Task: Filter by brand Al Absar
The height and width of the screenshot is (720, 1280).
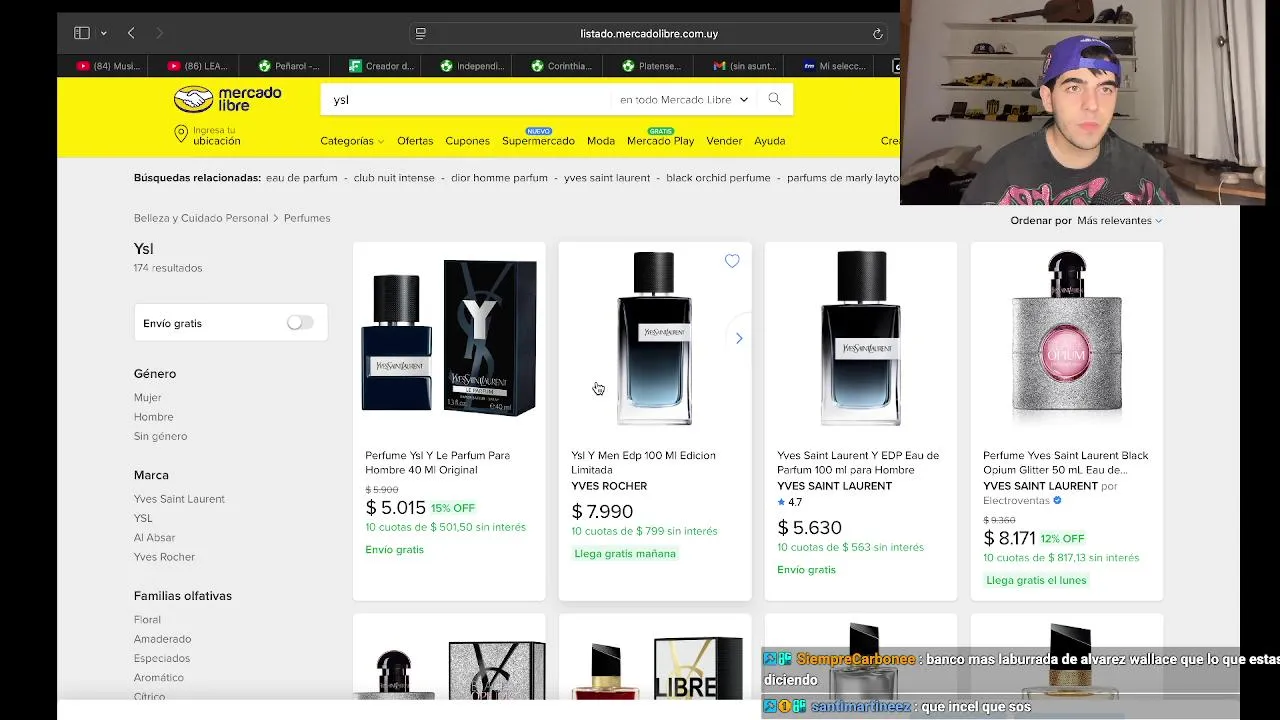Action: click(154, 538)
